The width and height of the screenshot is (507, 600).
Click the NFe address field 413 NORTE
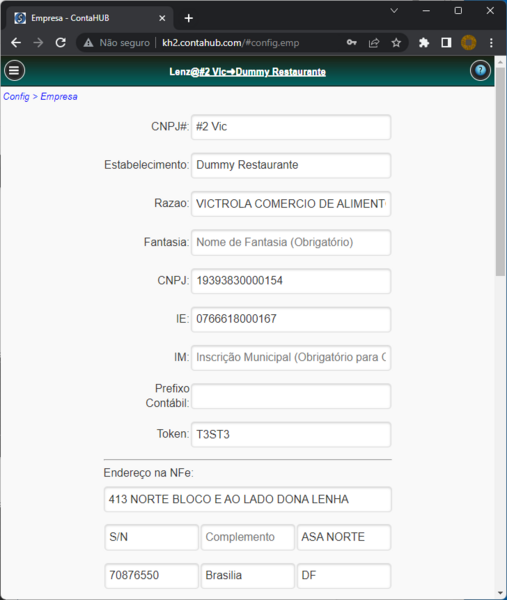pyautogui.click(x=248, y=499)
